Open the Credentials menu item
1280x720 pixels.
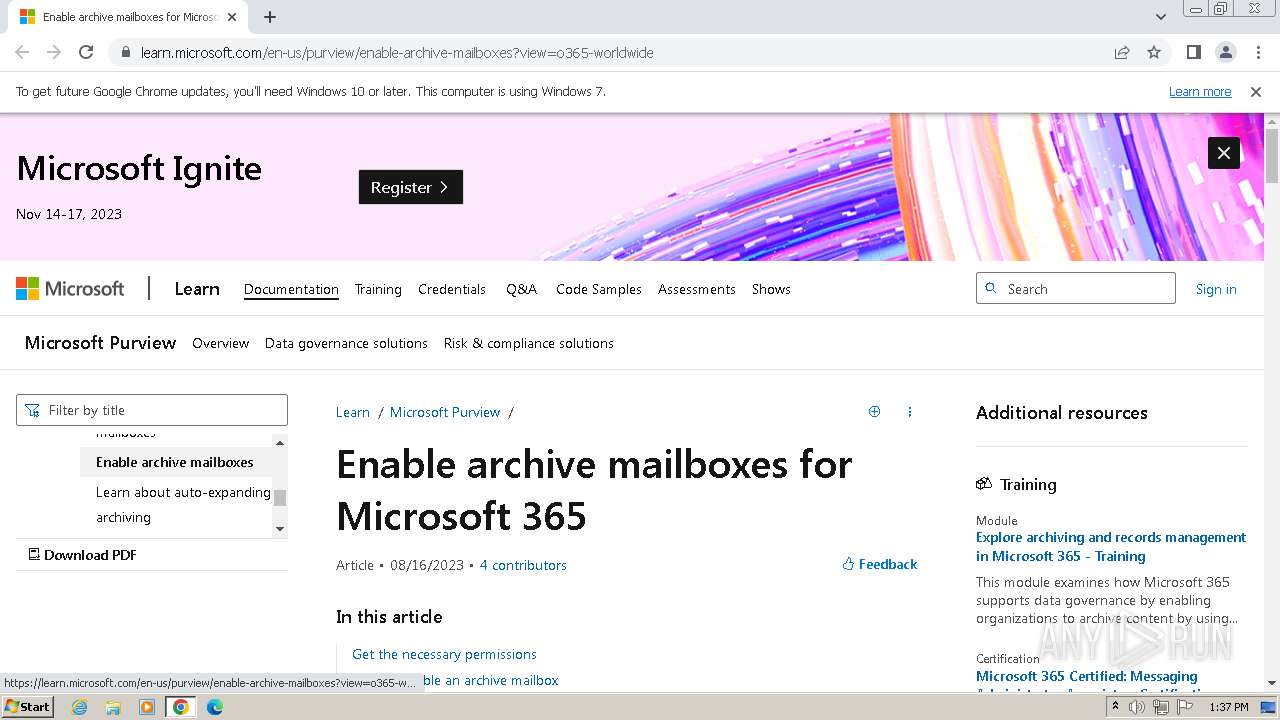(452, 289)
